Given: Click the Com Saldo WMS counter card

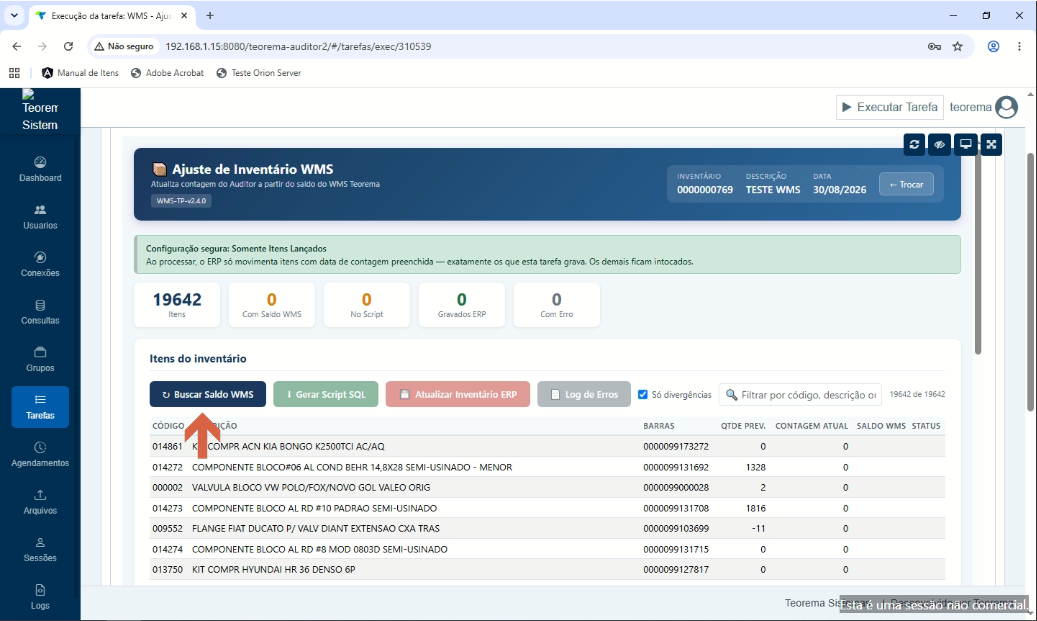Looking at the screenshot, I should (272, 305).
